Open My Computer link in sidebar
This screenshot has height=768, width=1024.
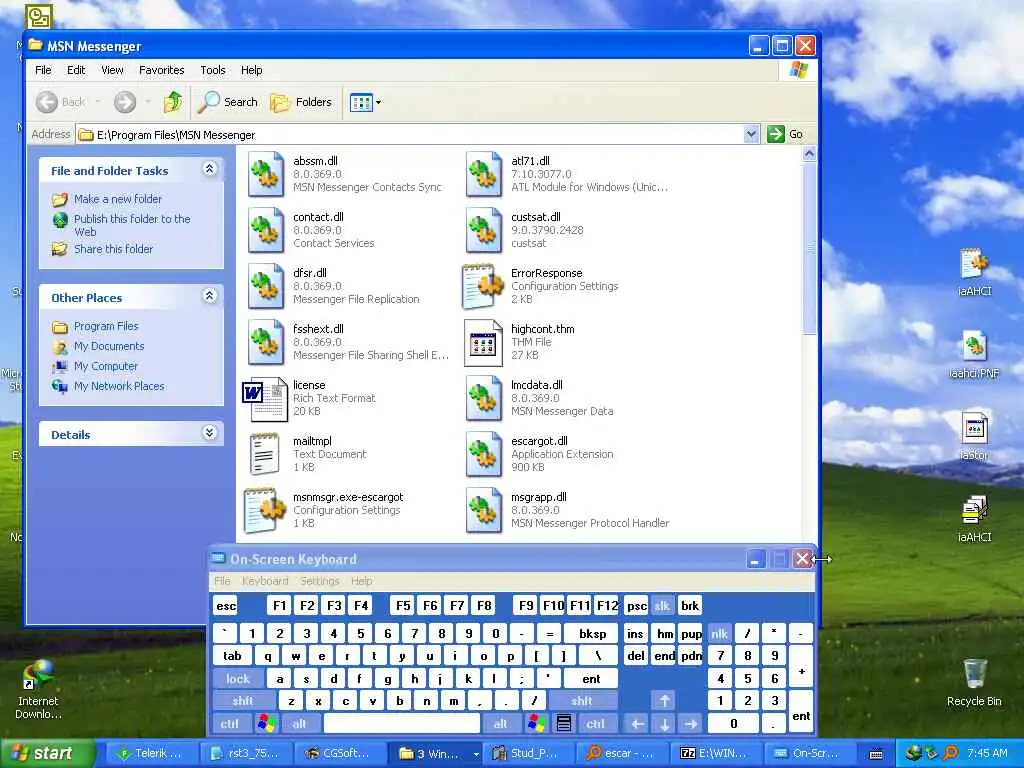pos(106,366)
